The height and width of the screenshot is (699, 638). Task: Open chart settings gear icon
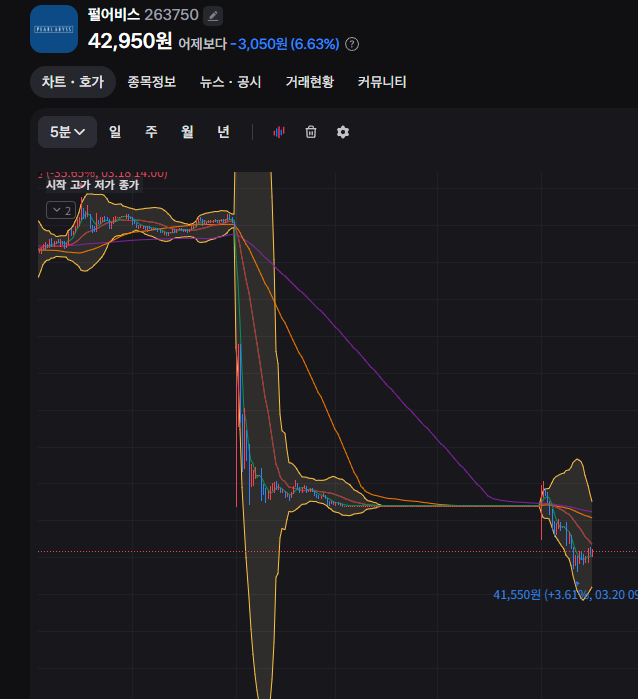tap(342, 132)
